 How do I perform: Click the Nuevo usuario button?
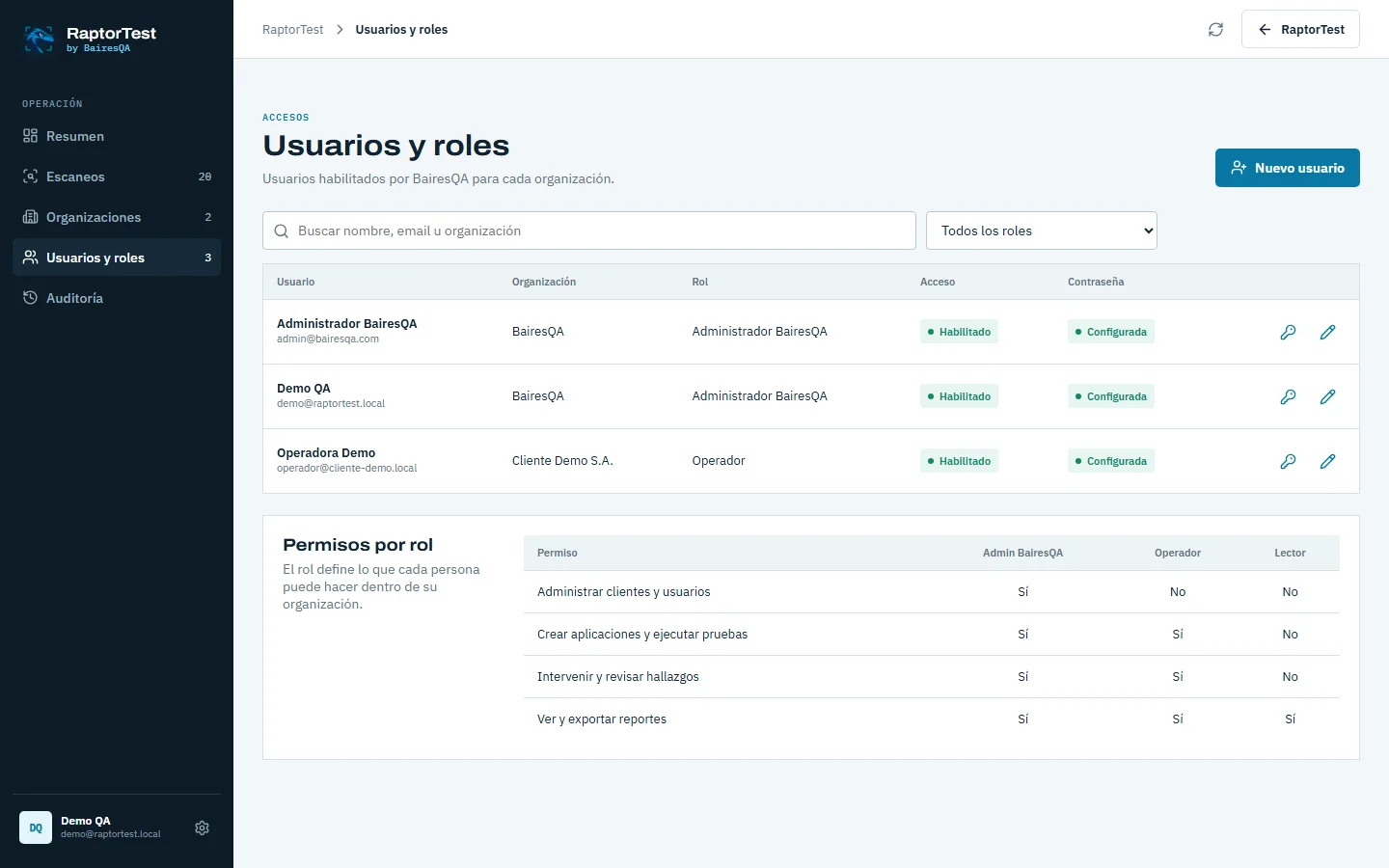pos(1288,168)
